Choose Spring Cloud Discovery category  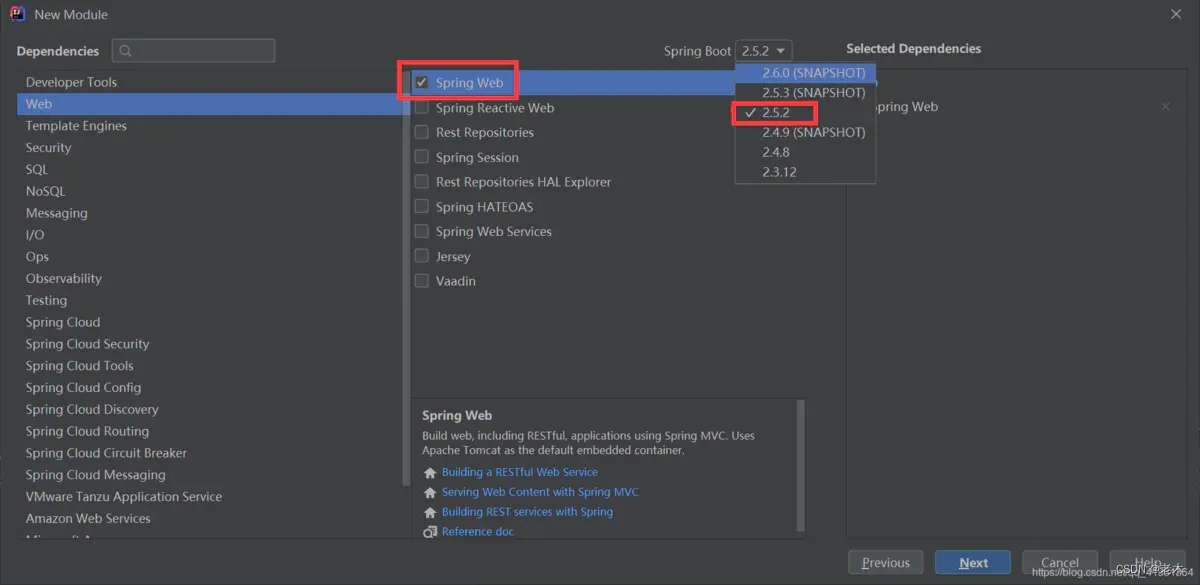click(x=92, y=410)
